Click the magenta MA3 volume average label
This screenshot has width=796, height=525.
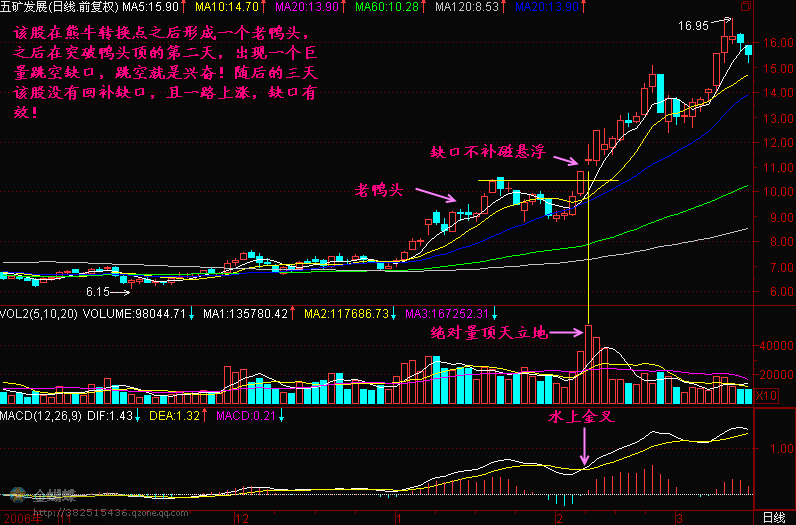point(434,313)
